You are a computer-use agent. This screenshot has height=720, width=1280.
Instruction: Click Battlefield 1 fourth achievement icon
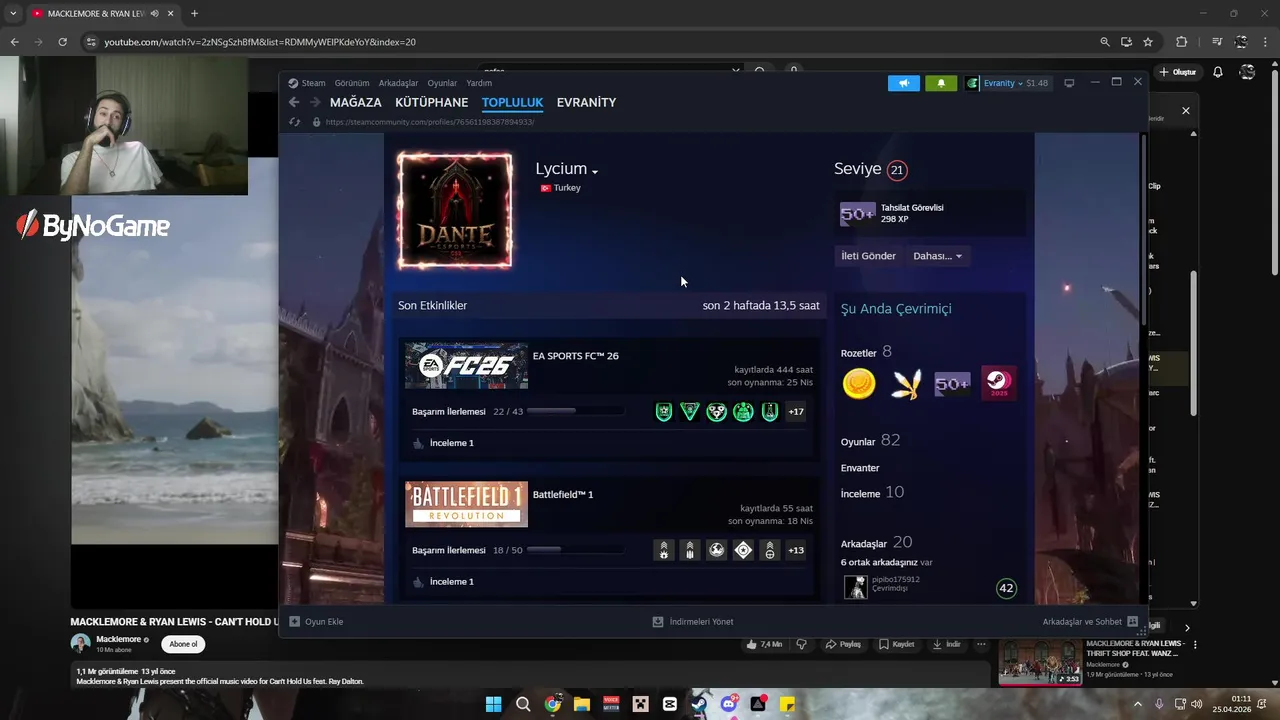coord(743,551)
